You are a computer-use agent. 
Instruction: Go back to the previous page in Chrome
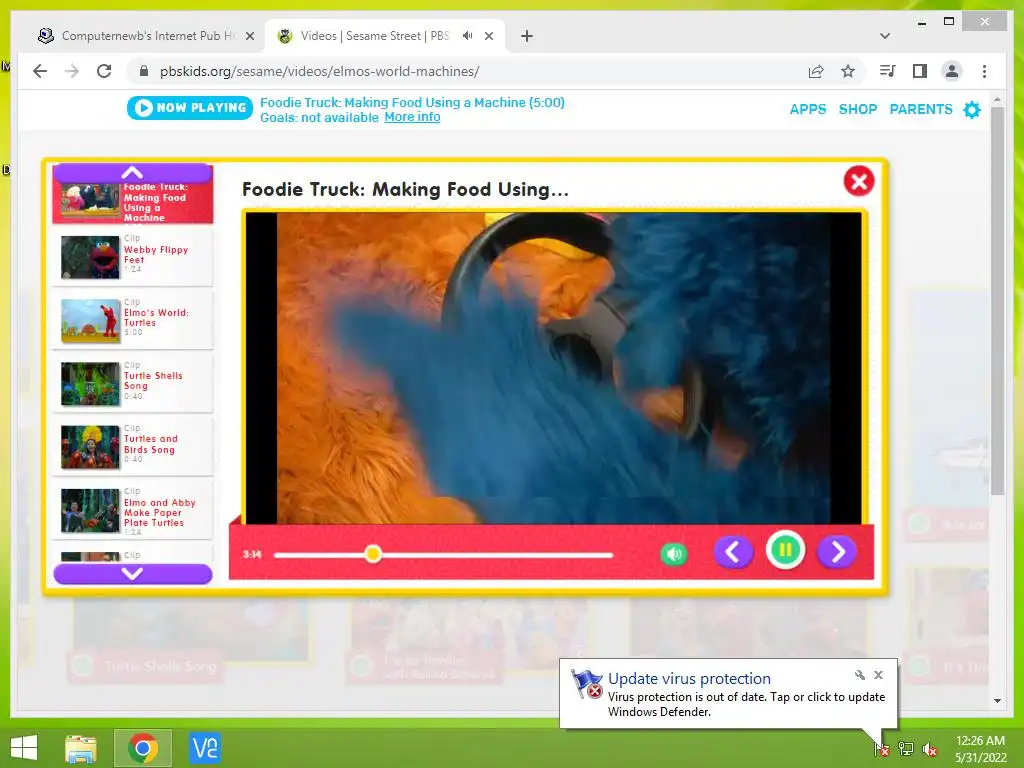[x=40, y=71]
